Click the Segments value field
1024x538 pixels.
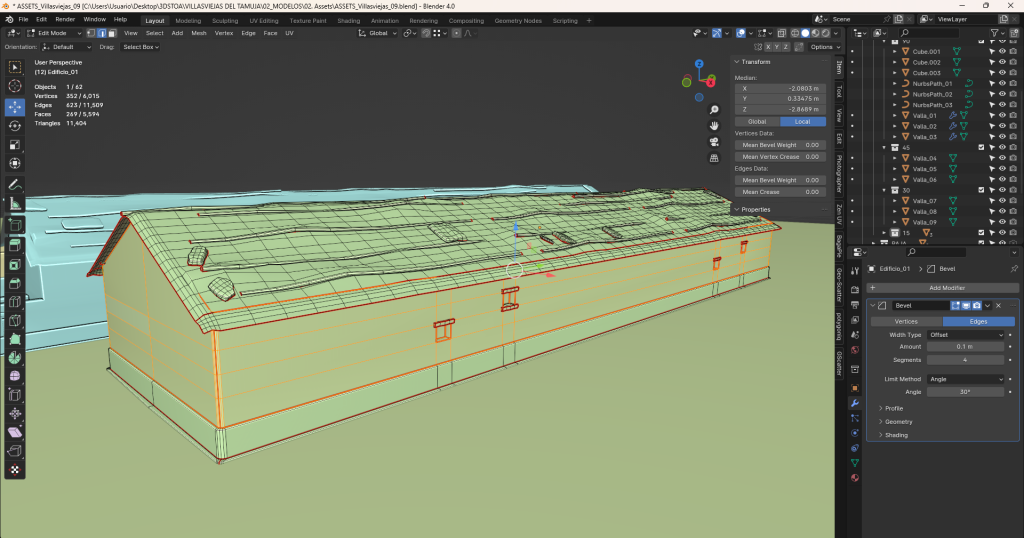coord(965,359)
